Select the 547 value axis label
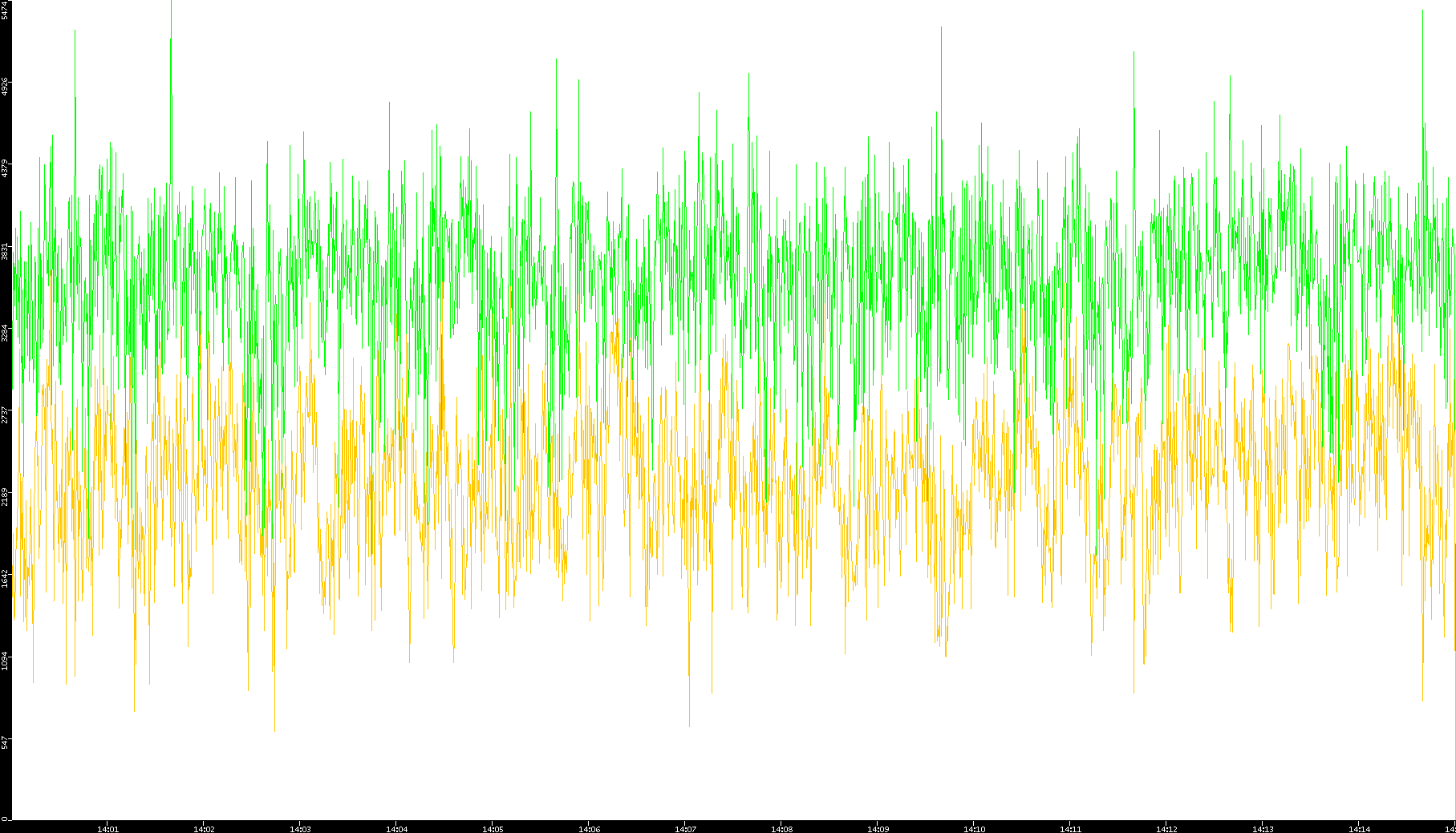The height and width of the screenshot is (833, 1456). 6,743
